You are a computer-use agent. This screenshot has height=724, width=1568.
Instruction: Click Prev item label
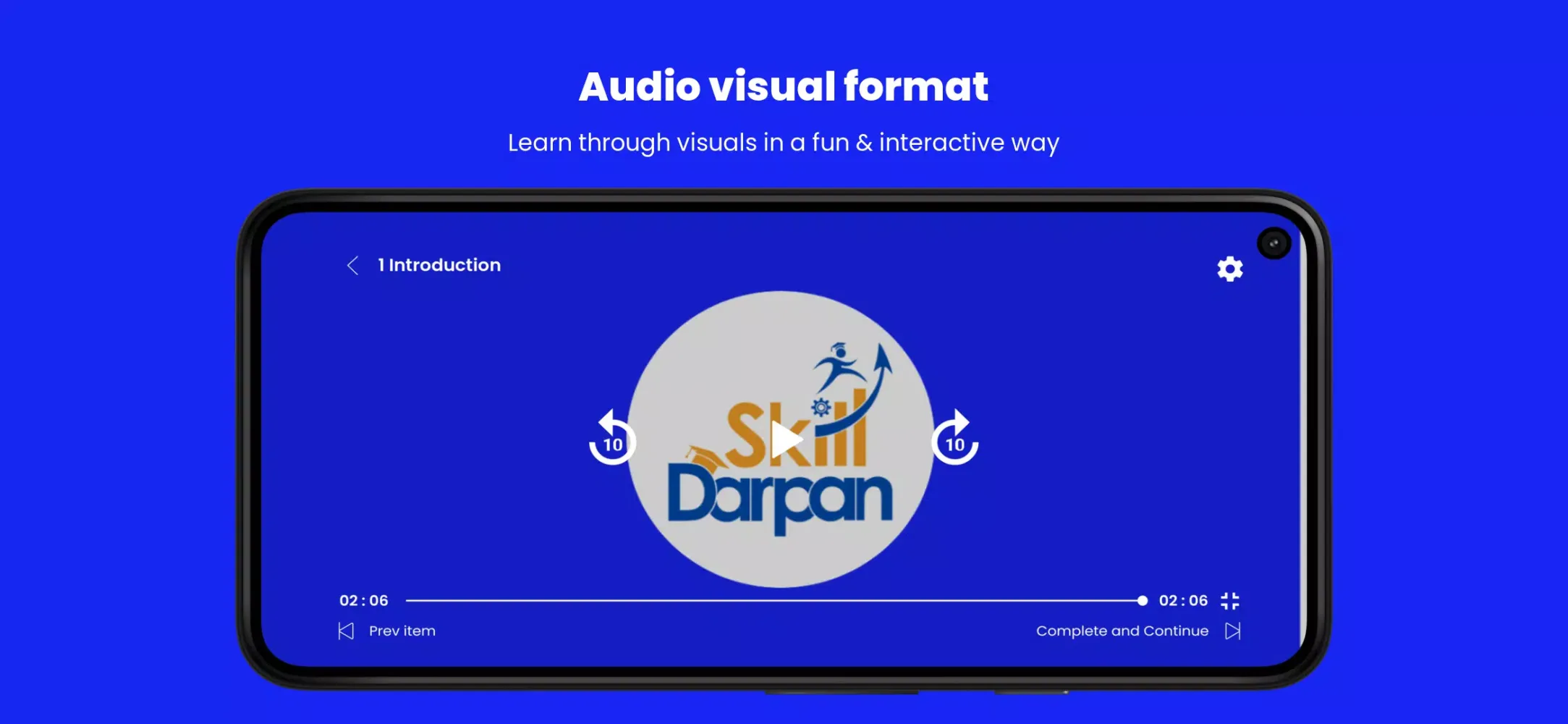click(402, 631)
